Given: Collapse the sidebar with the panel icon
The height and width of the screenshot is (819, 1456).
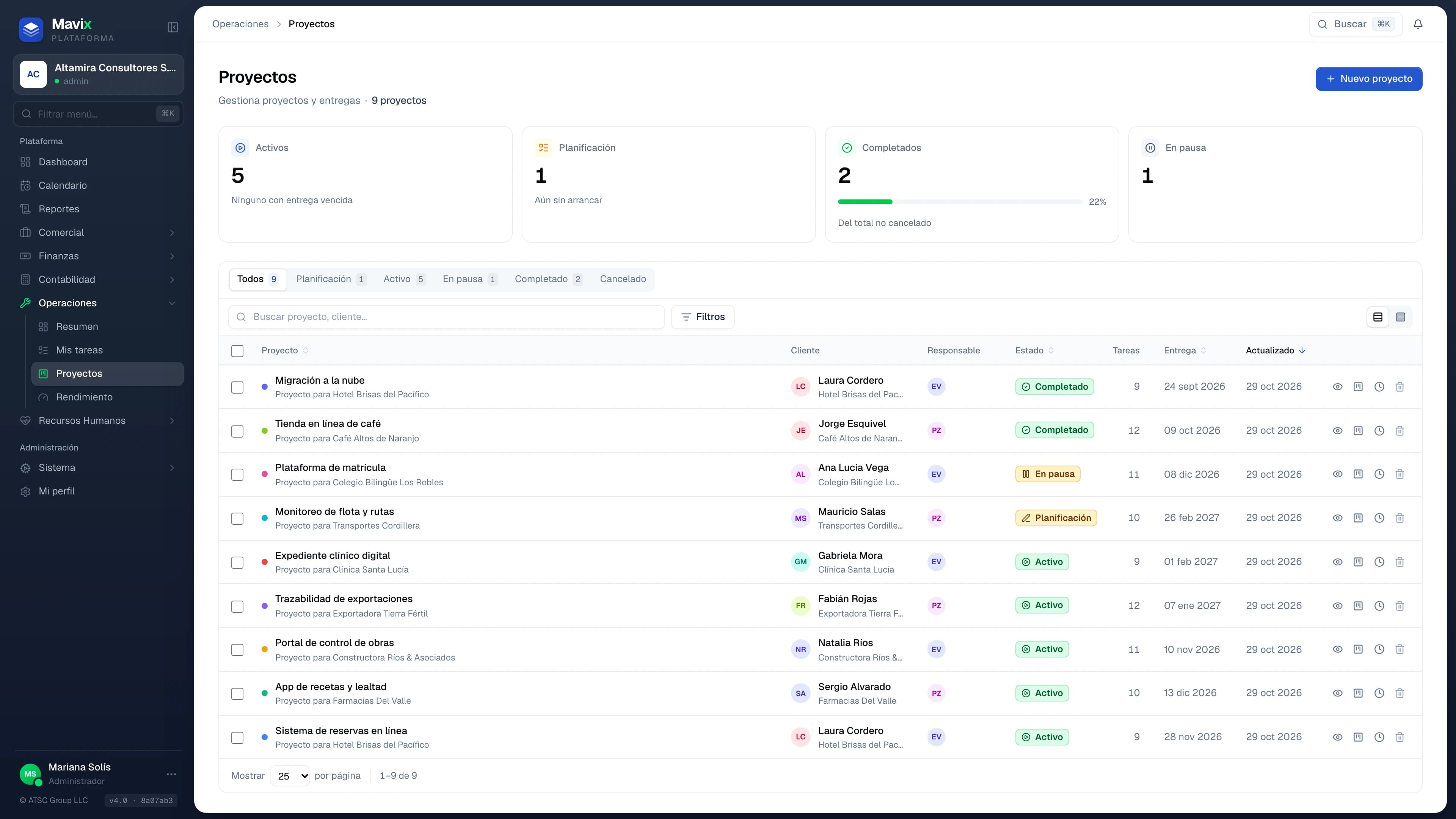Looking at the screenshot, I should [x=173, y=27].
